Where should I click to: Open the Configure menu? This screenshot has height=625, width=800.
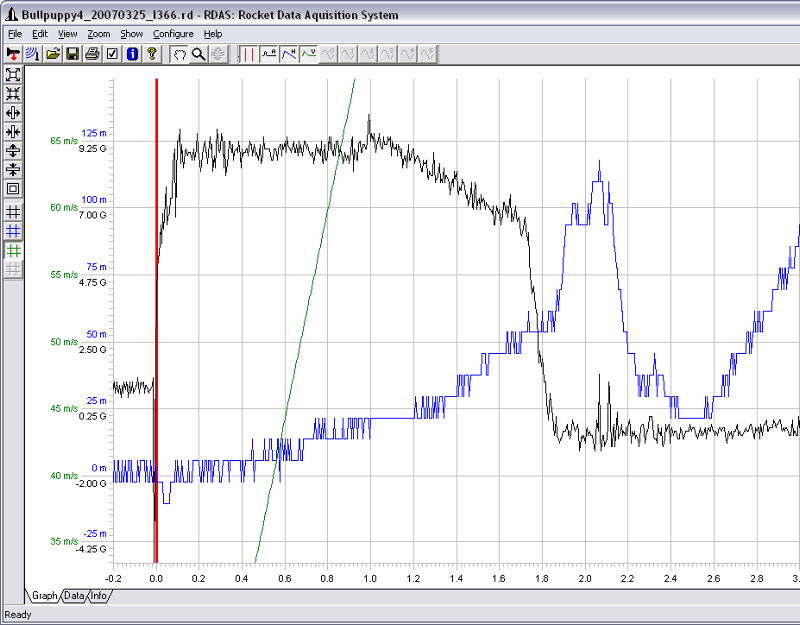coord(173,34)
